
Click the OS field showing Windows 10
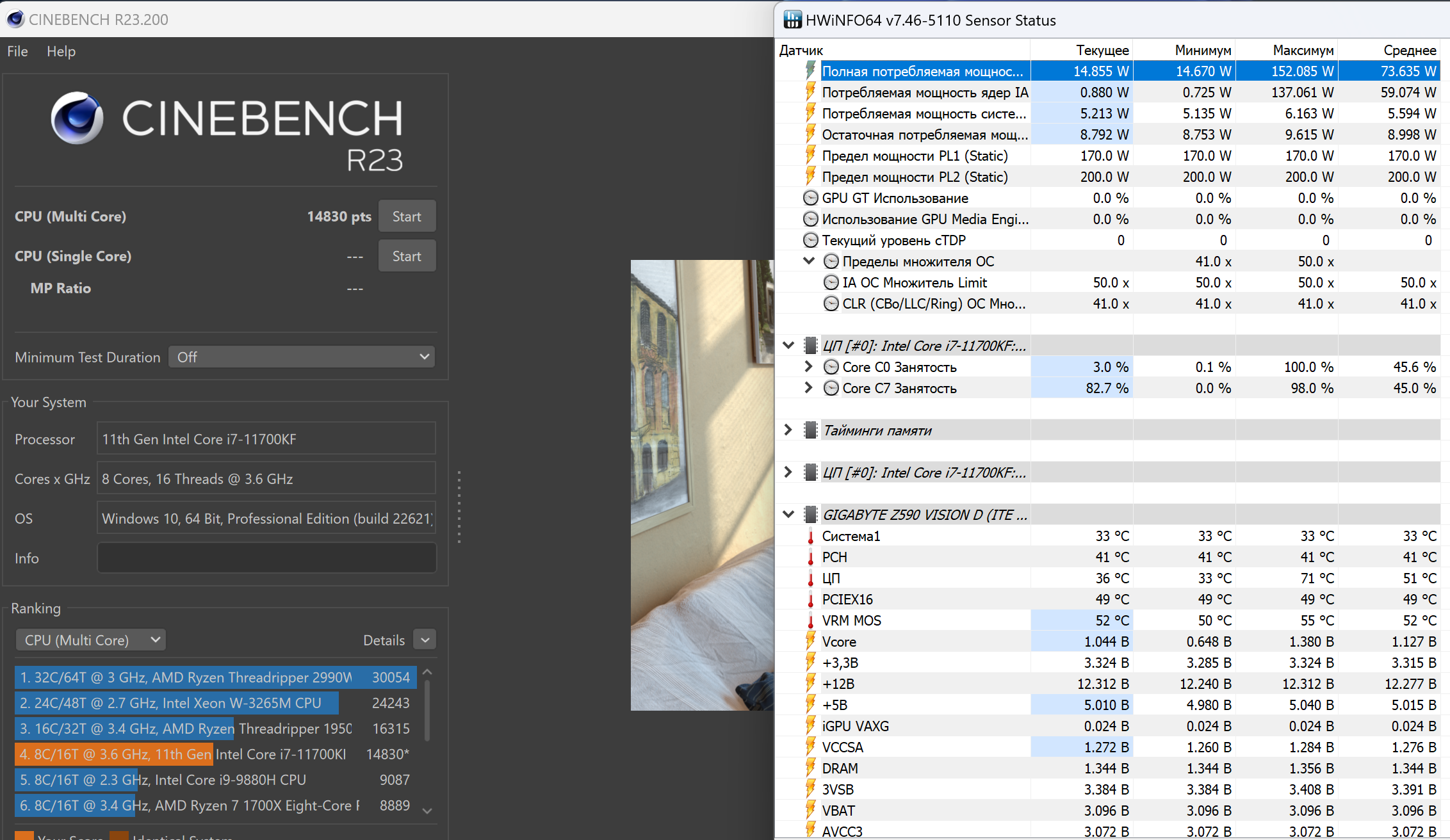coord(266,518)
